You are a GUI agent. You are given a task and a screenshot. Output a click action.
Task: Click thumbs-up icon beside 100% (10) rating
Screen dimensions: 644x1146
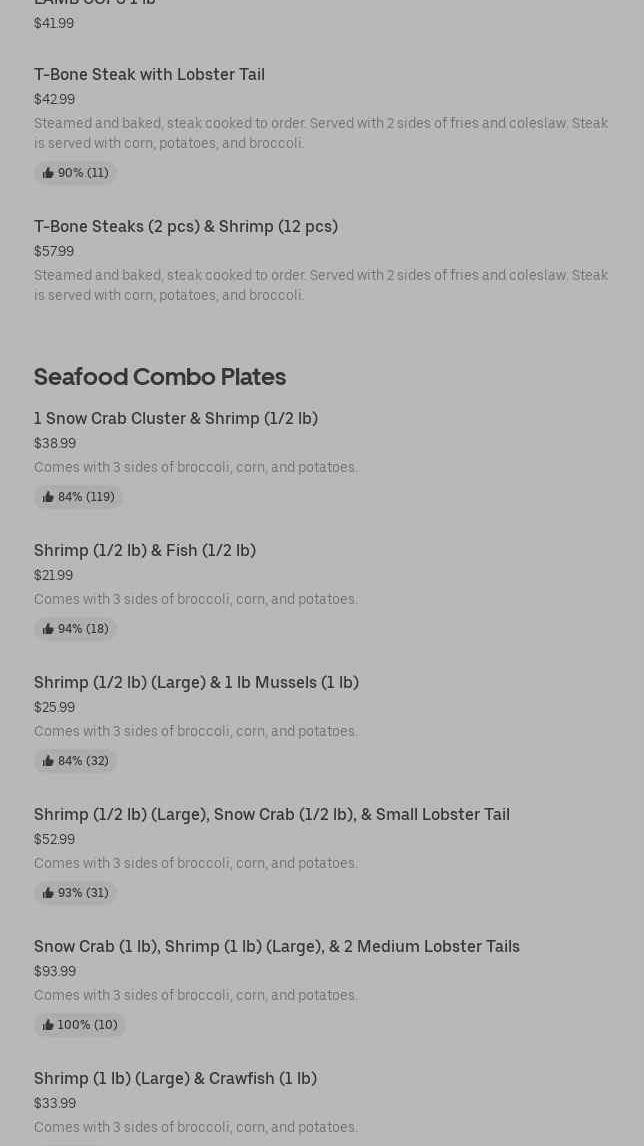48,1025
